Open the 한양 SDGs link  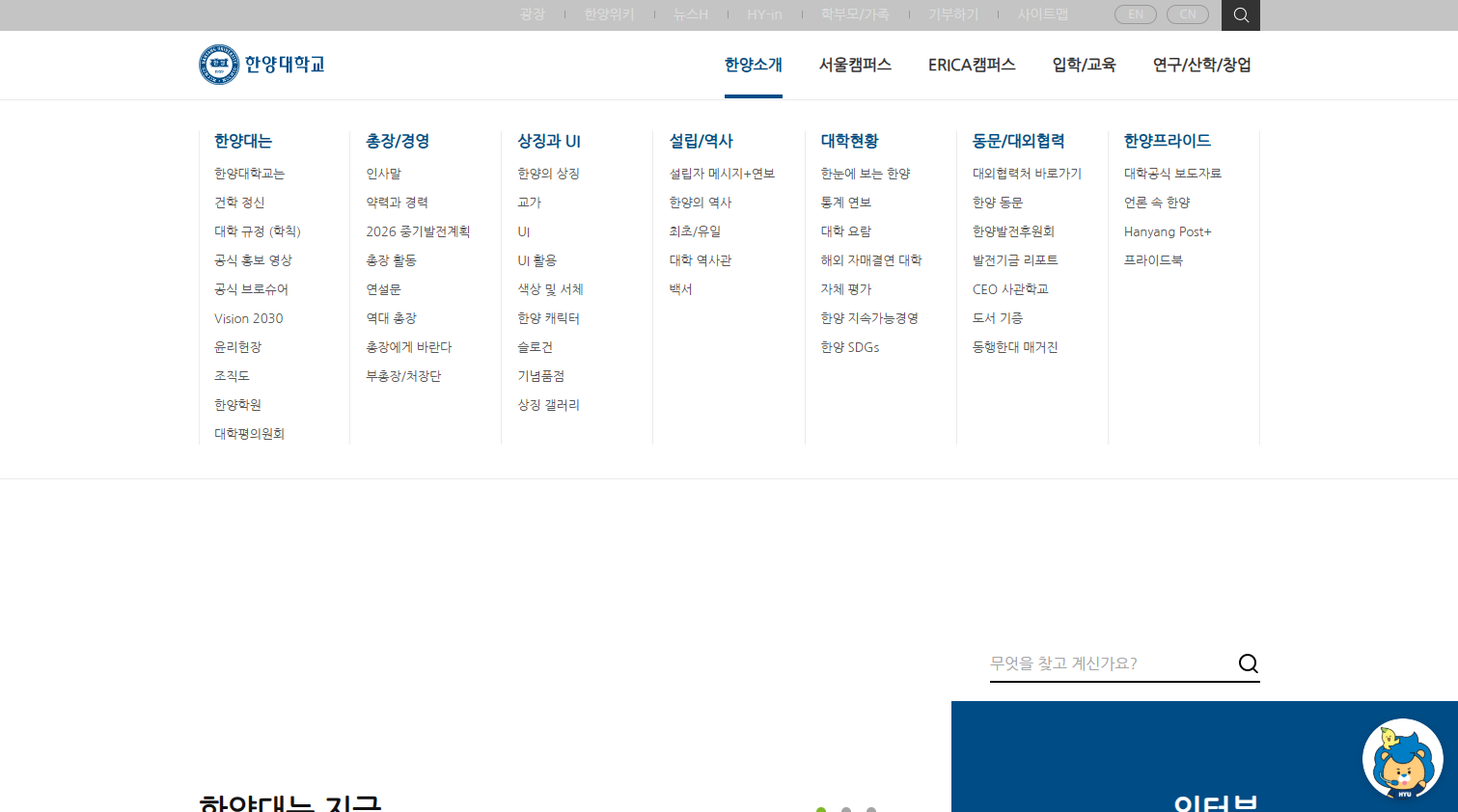coord(850,347)
